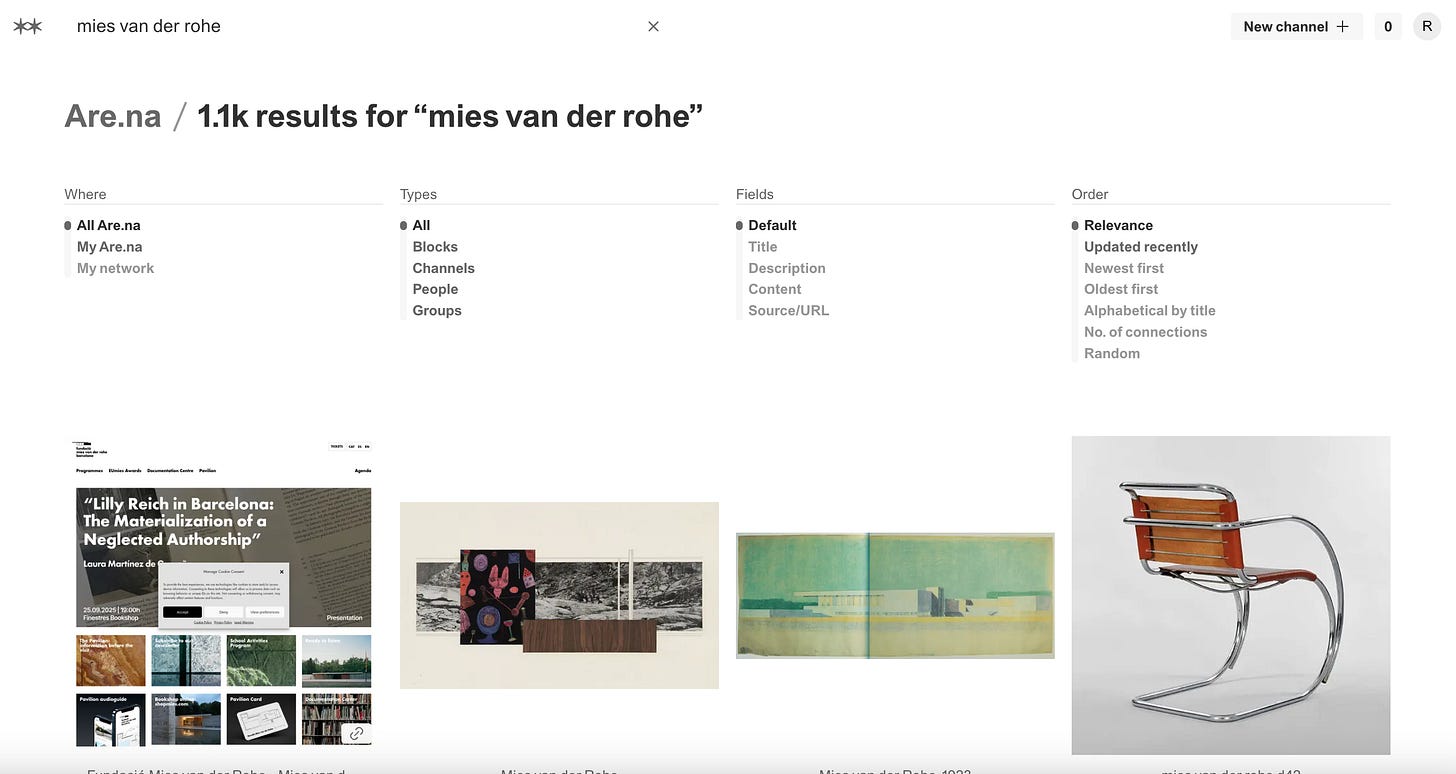This screenshot has height=774, width=1456.
Task: Click the link icon on Fundació thumbnail
Action: click(356, 733)
